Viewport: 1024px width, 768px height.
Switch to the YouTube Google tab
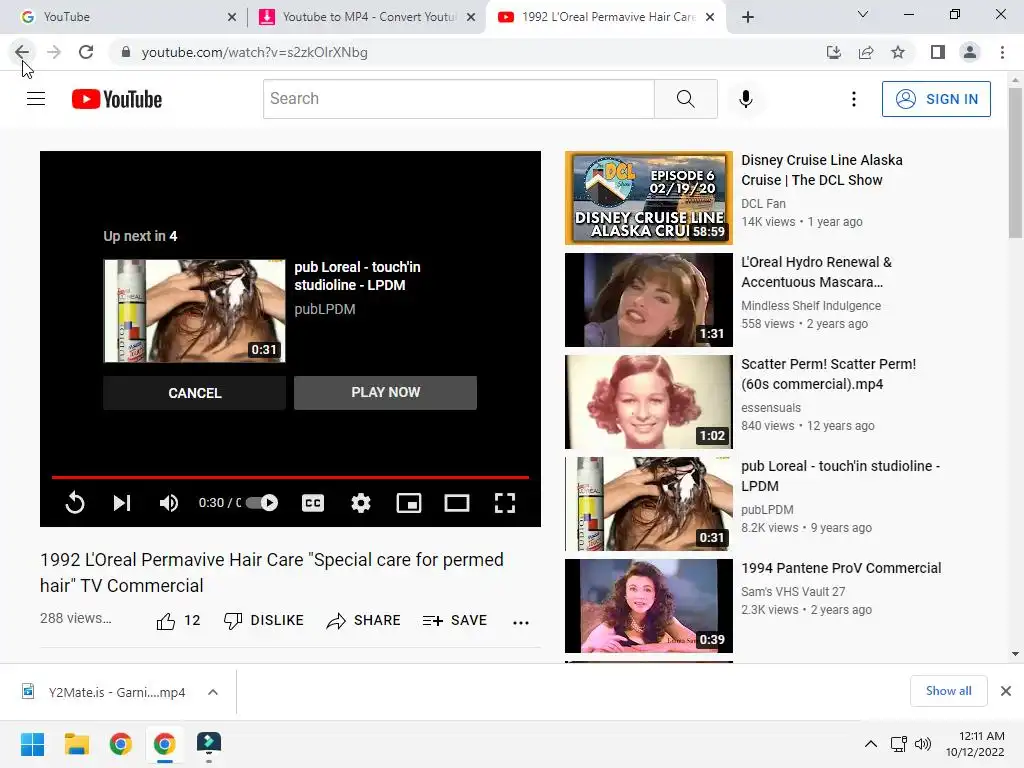[124, 17]
